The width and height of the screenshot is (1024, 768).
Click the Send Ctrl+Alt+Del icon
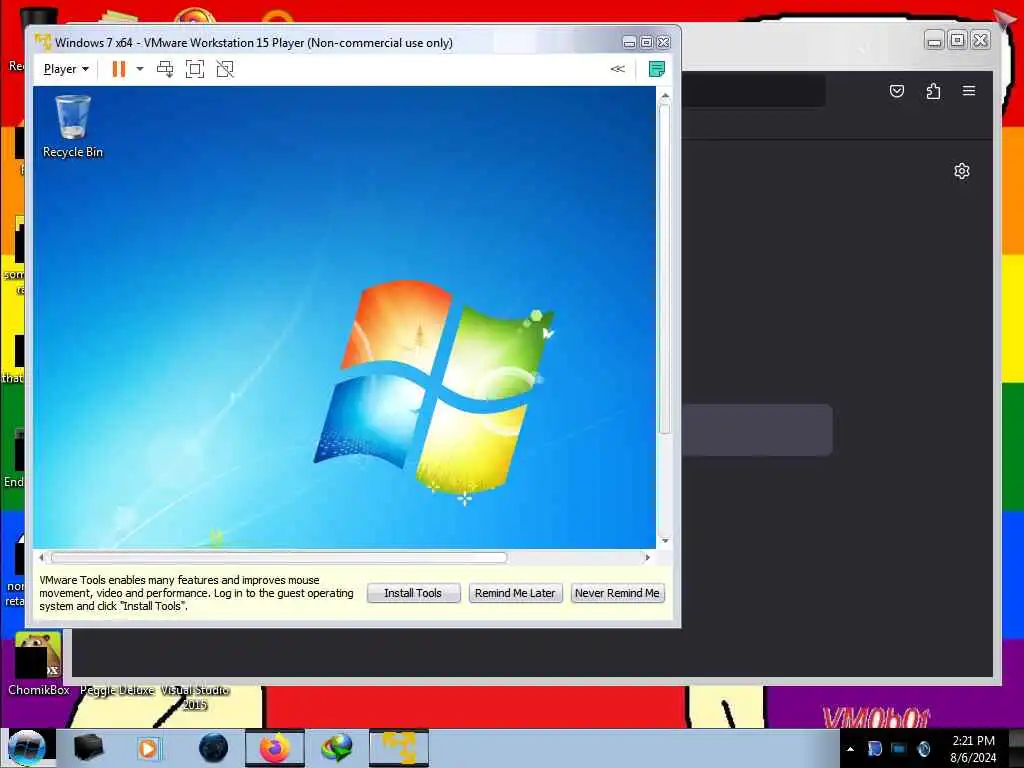point(165,69)
